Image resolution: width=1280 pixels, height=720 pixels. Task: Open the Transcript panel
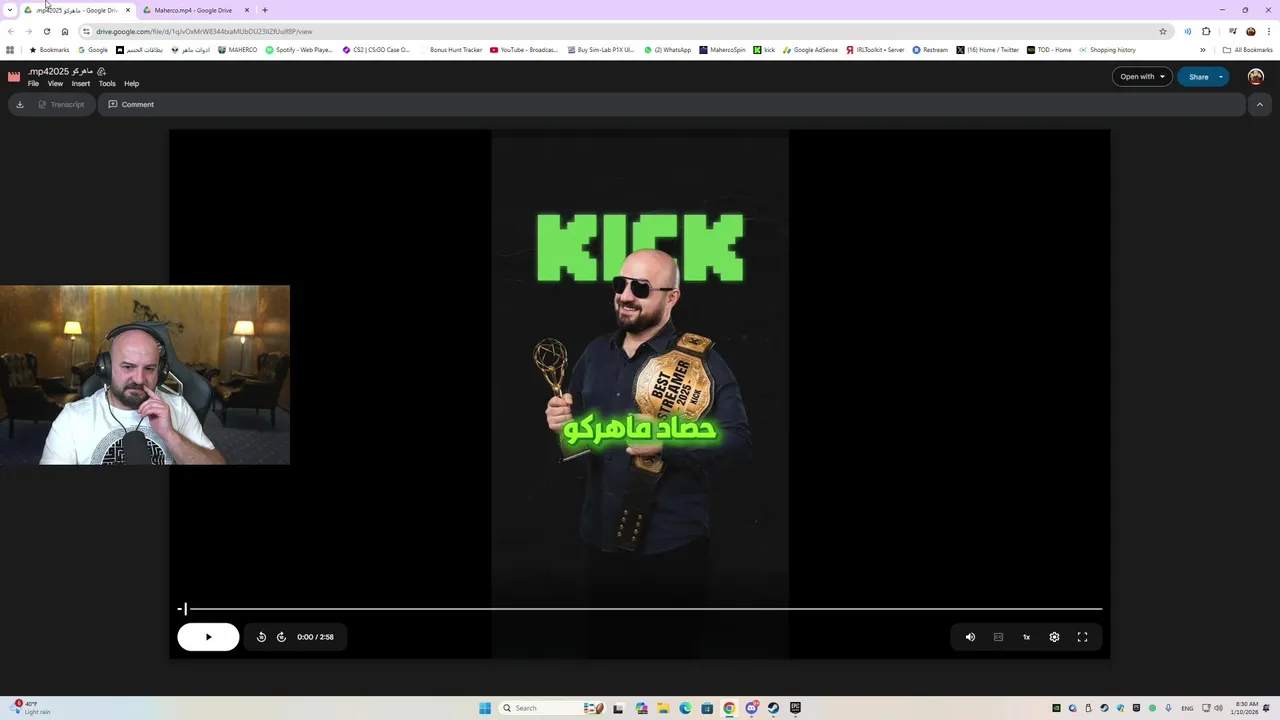61,104
